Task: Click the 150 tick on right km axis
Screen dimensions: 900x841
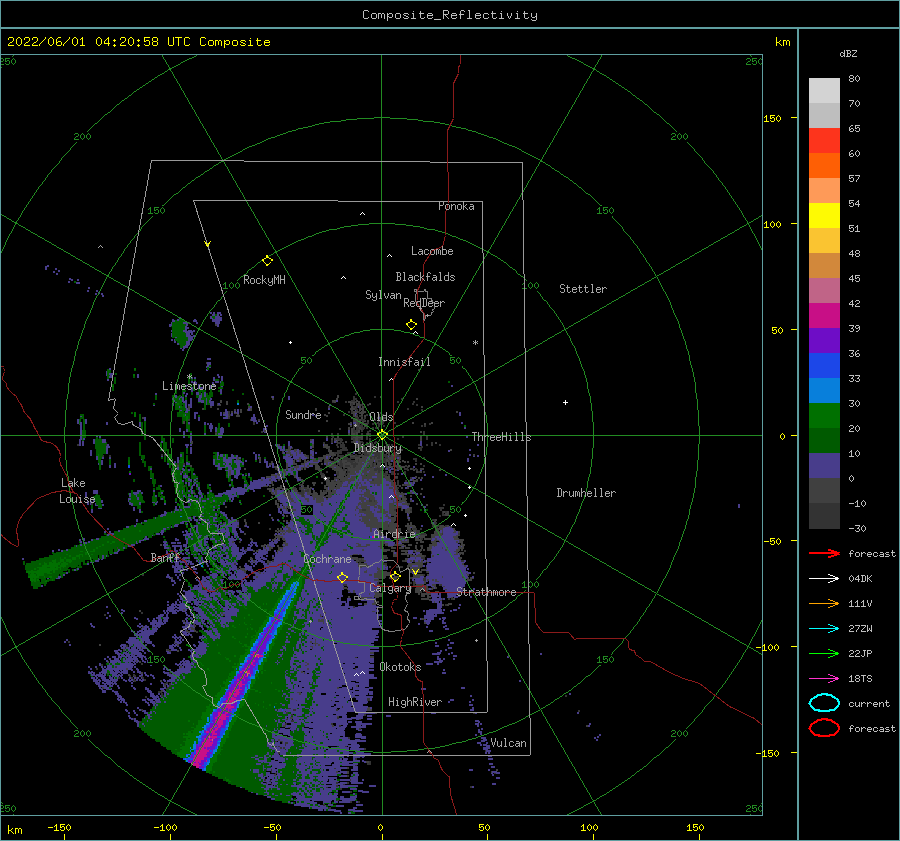Action: [x=772, y=118]
